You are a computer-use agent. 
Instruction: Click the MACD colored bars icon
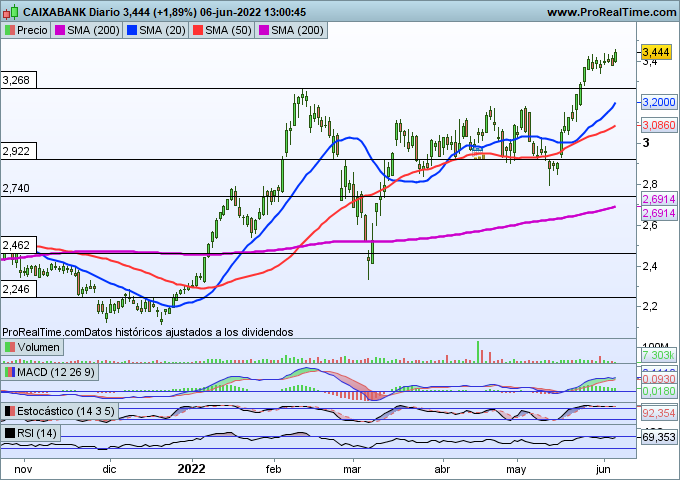tap(10, 372)
